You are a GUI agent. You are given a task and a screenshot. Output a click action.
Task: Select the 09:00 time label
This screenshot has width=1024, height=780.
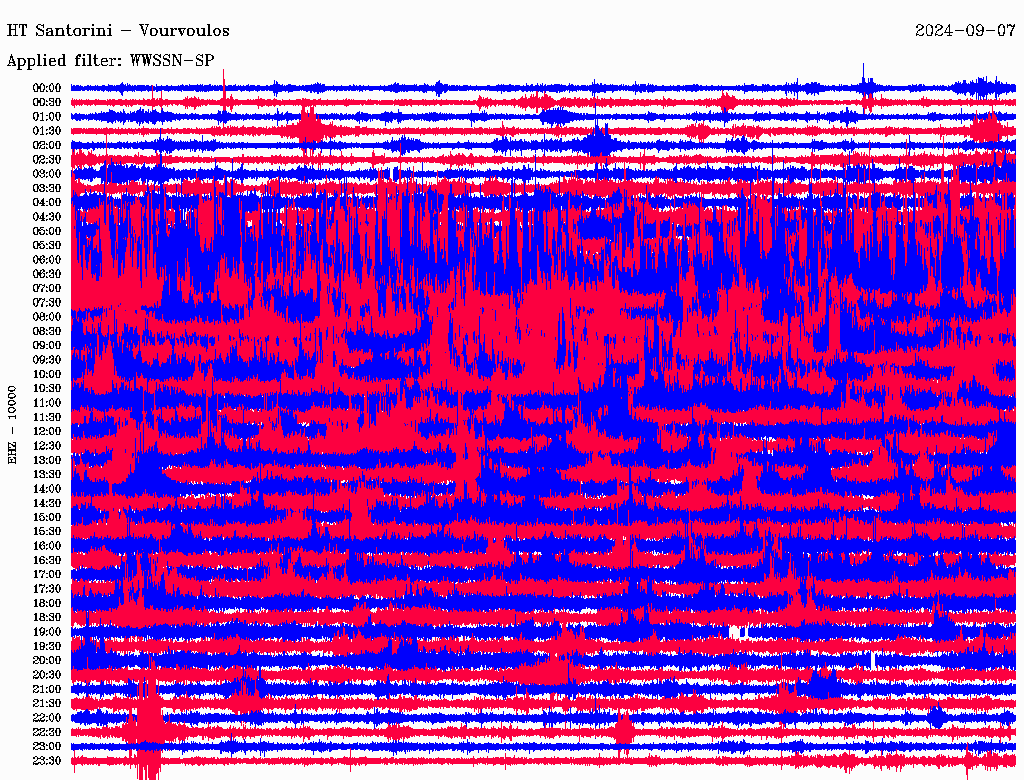click(47, 346)
